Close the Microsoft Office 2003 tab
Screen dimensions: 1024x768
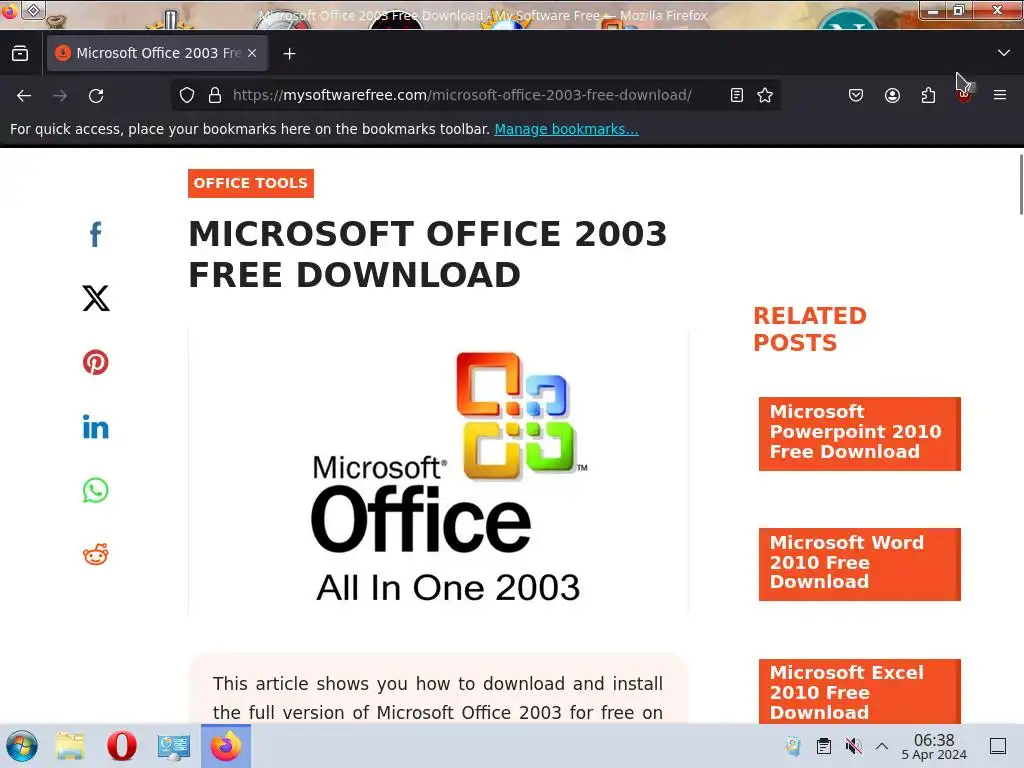(x=252, y=53)
